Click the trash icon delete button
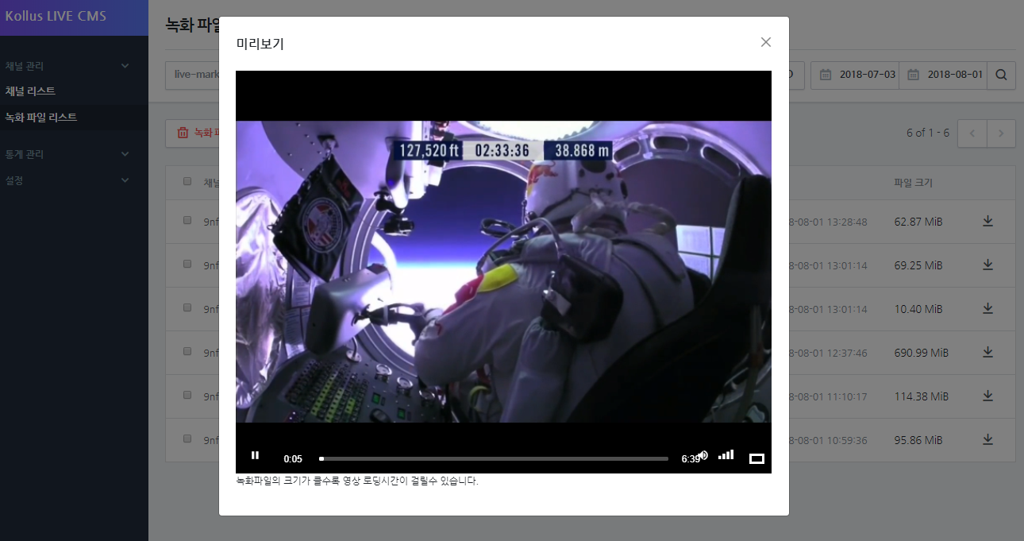 (x=183, y=133)
